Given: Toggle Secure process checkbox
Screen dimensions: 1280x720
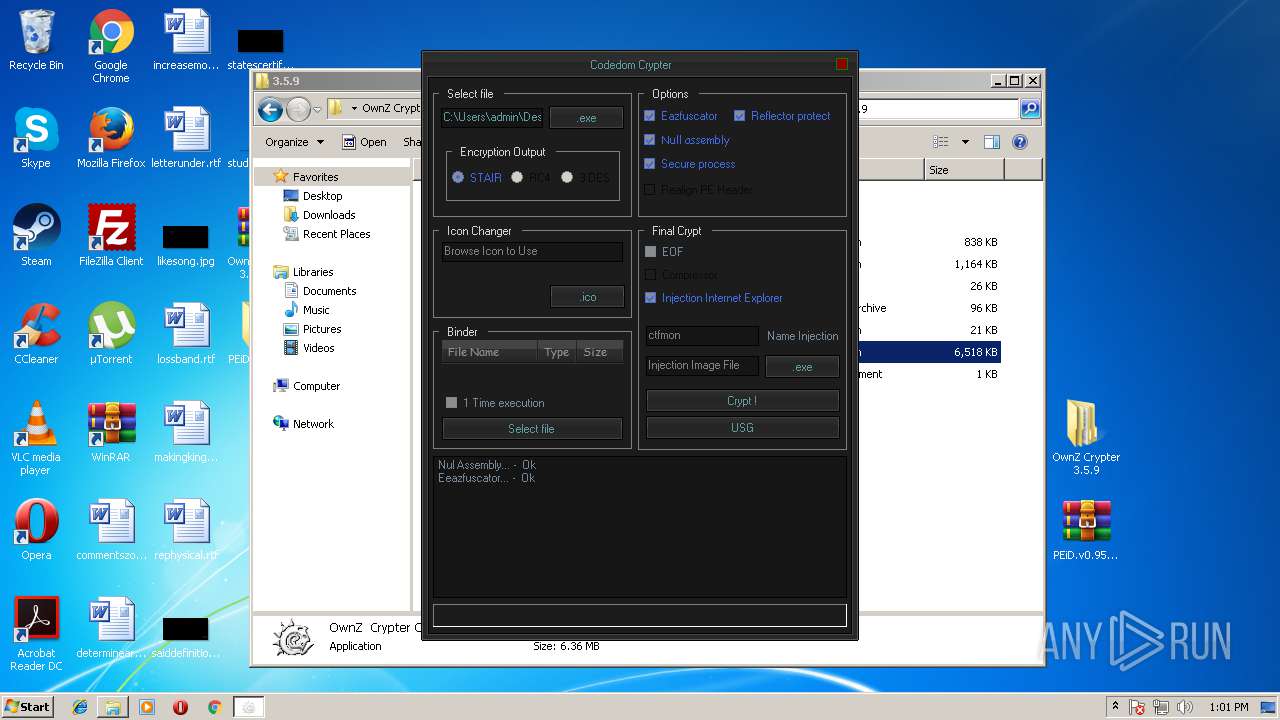Looking at the screenshot, I should pyautogui.click(x=650, y=164).
